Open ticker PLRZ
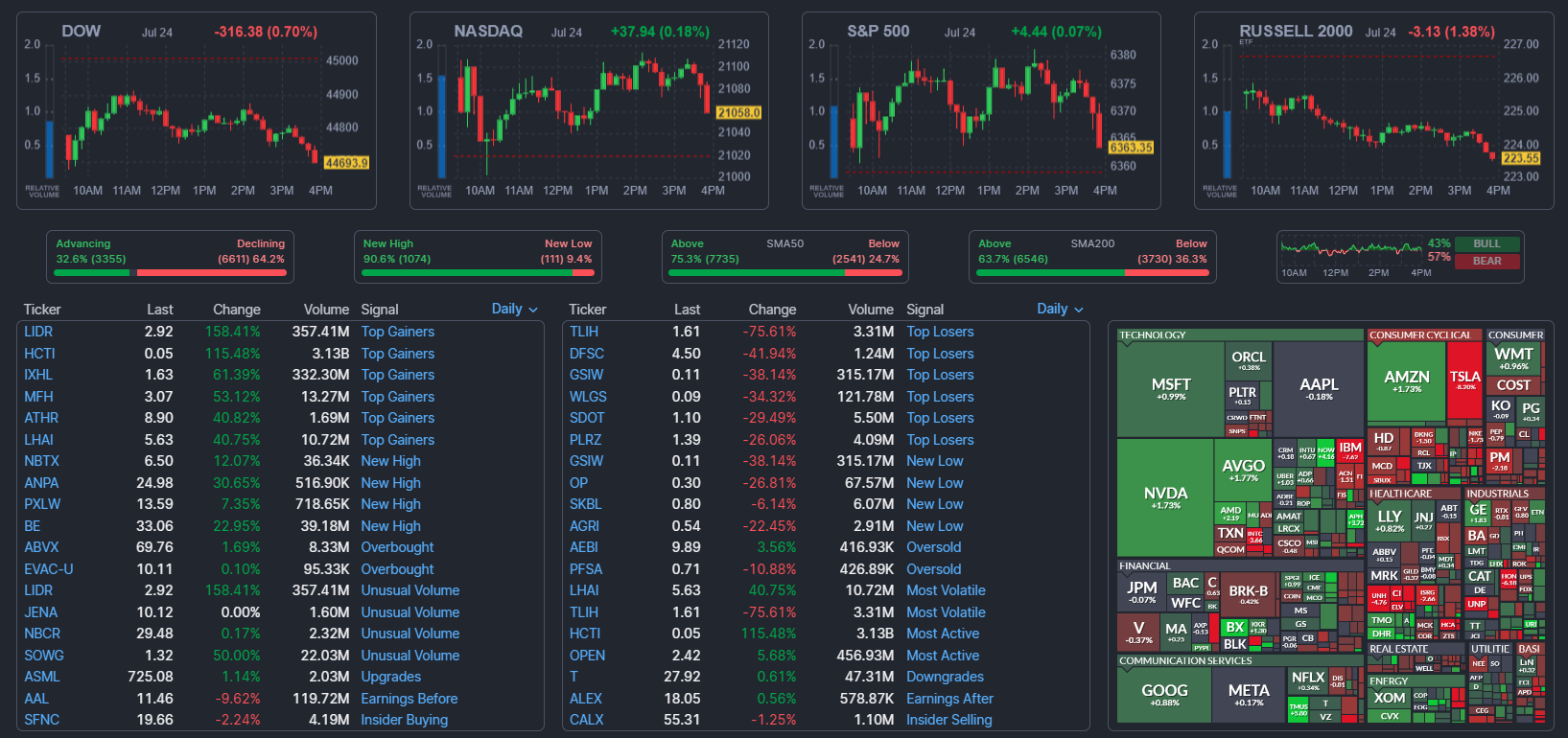 [x=585, y=440]
